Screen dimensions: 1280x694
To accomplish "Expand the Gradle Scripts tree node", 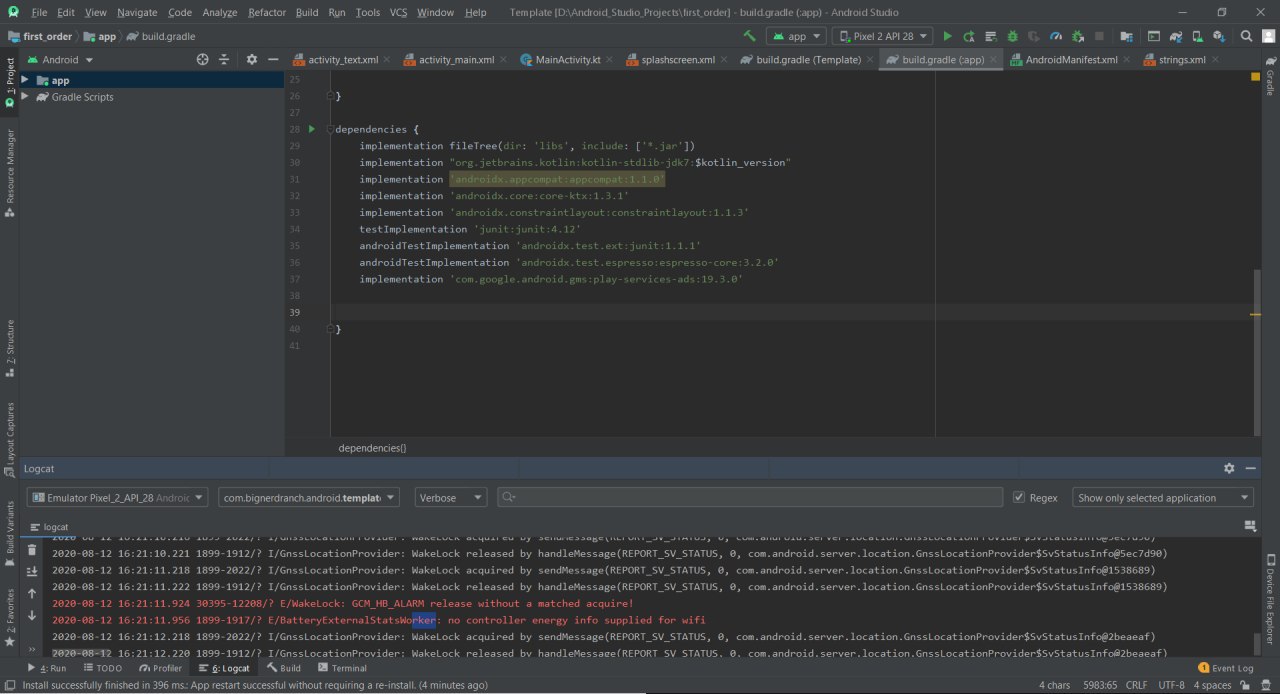I will pos(26,97).
